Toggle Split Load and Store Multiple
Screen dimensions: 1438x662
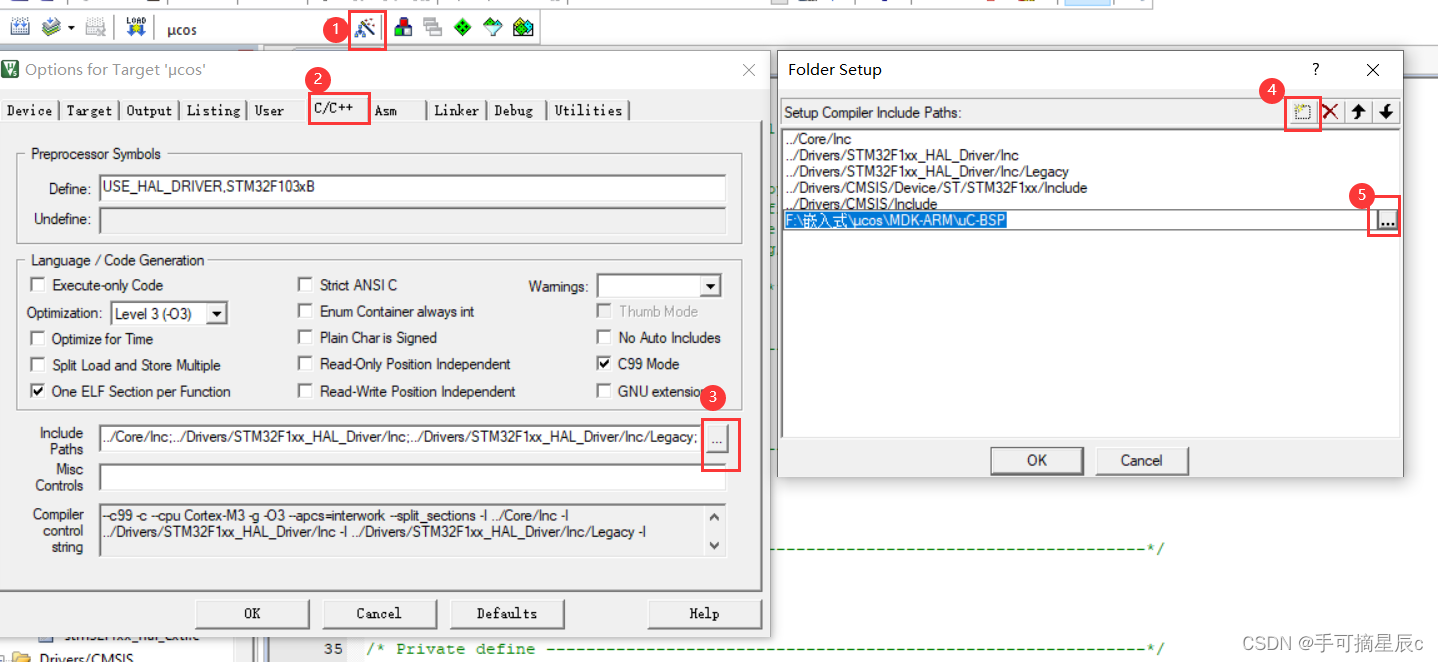(x=38, y=365)
